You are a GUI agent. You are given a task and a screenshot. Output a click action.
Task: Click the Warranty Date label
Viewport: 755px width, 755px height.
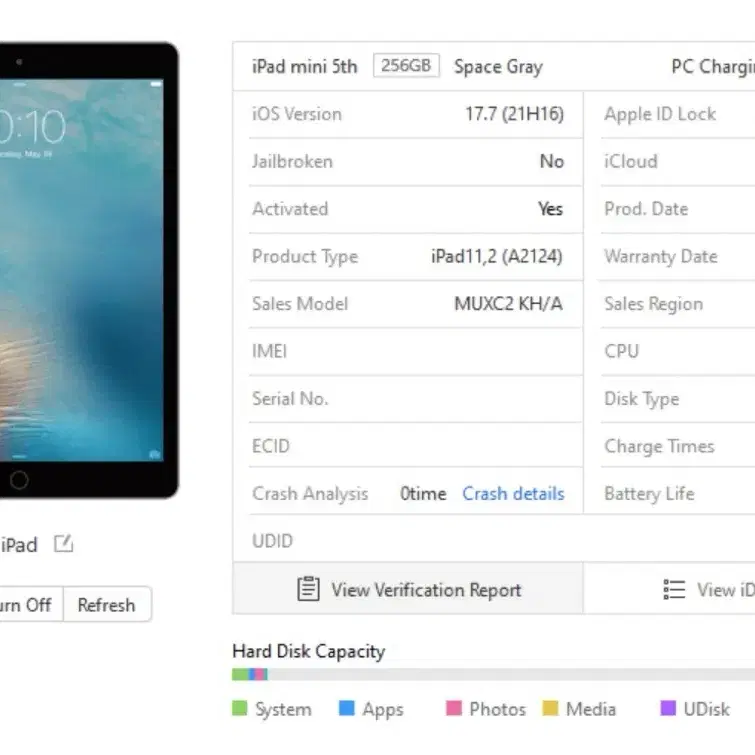click(661, 257)
